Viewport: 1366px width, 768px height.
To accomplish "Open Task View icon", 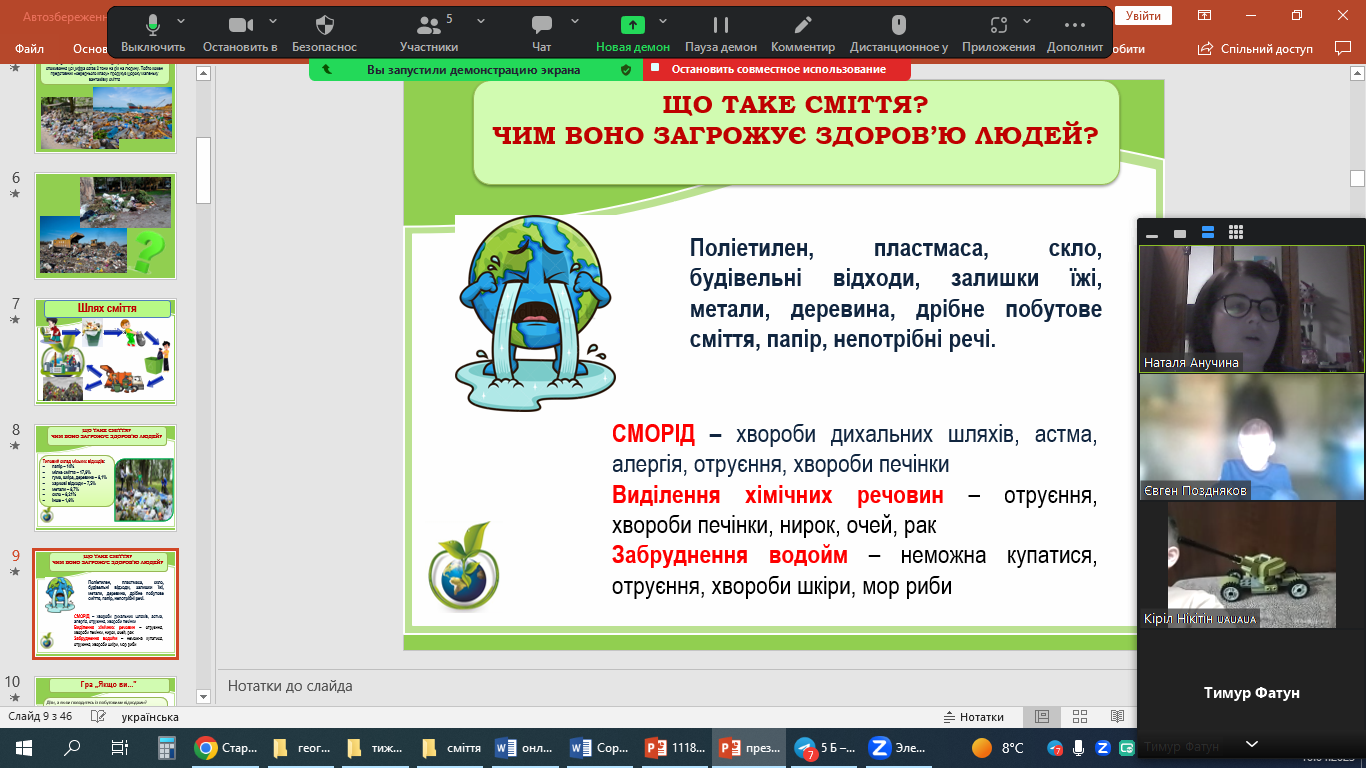I will click(x=119, y=747).
